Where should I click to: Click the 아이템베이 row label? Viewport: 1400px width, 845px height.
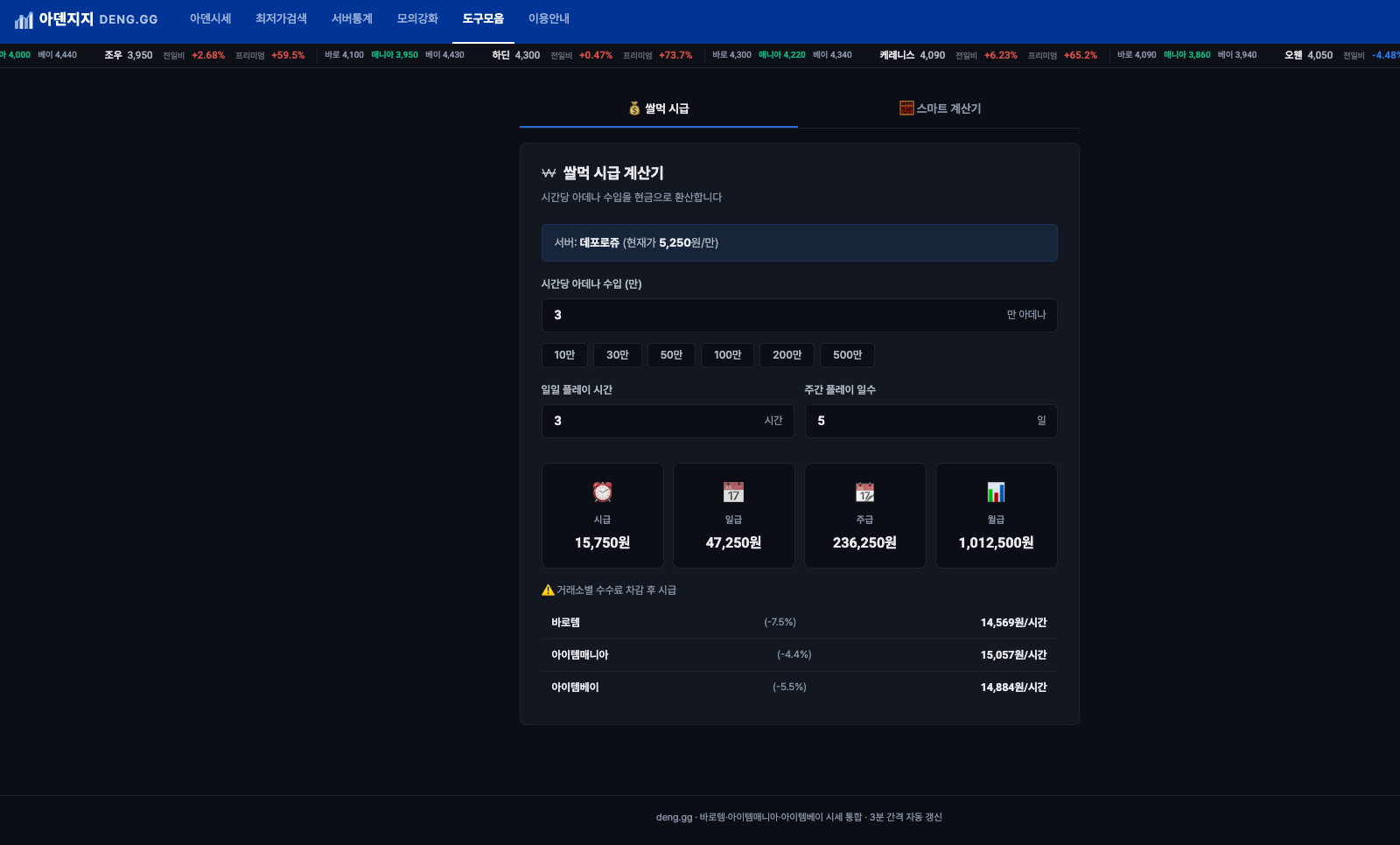pos(575,688)
